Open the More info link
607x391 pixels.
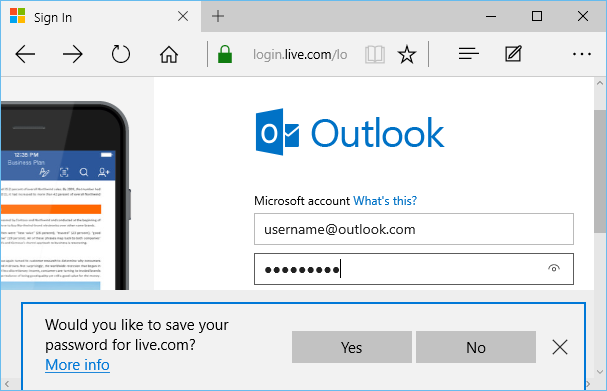[x=77, y=365]
